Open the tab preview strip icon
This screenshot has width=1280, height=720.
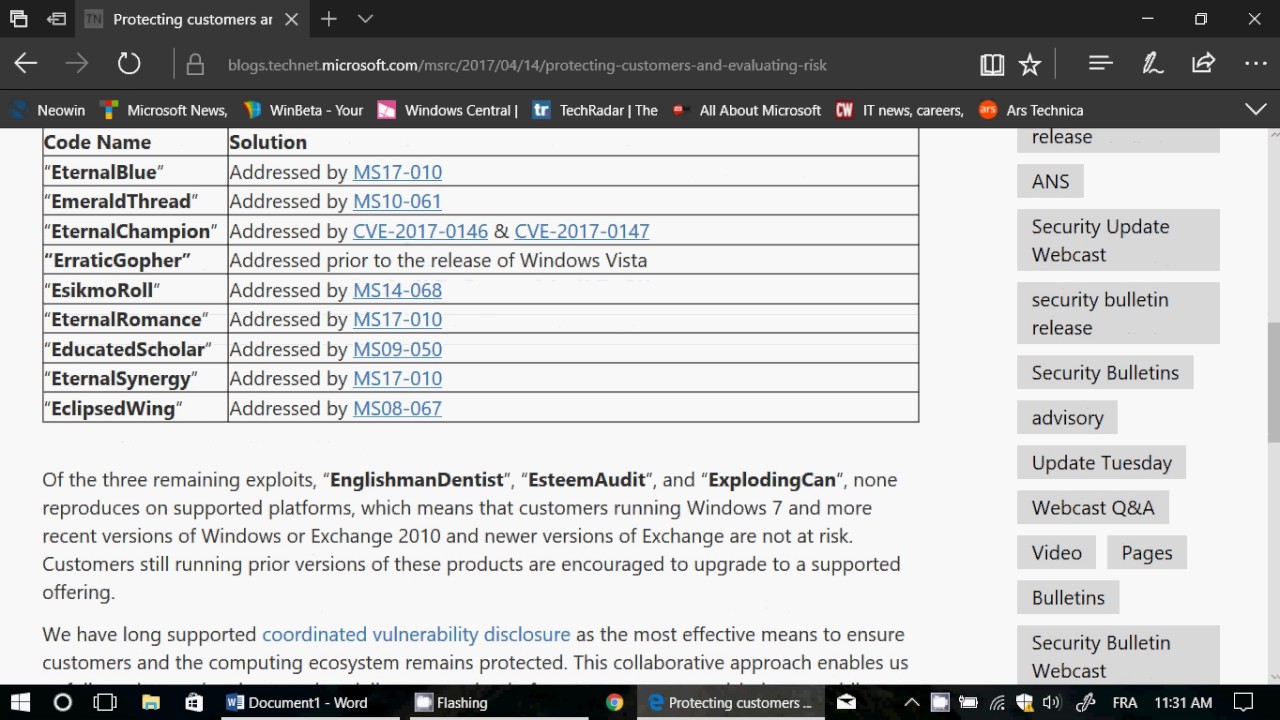[19, 19]
